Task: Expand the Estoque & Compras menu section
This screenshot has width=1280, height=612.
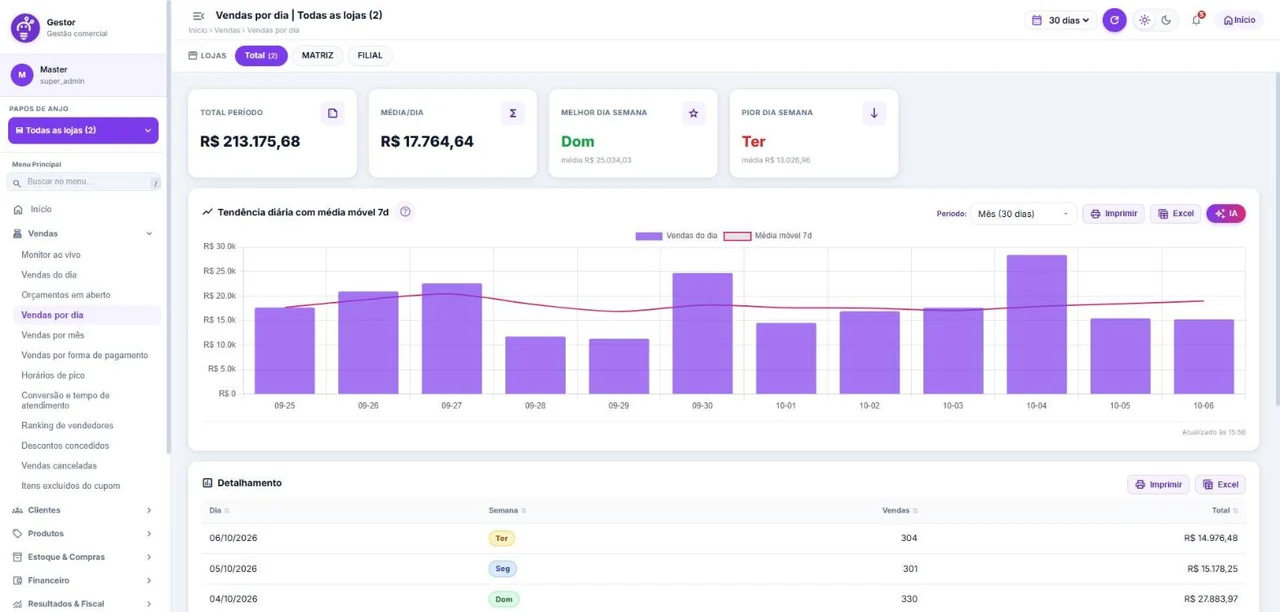Action: pos(83,557)
